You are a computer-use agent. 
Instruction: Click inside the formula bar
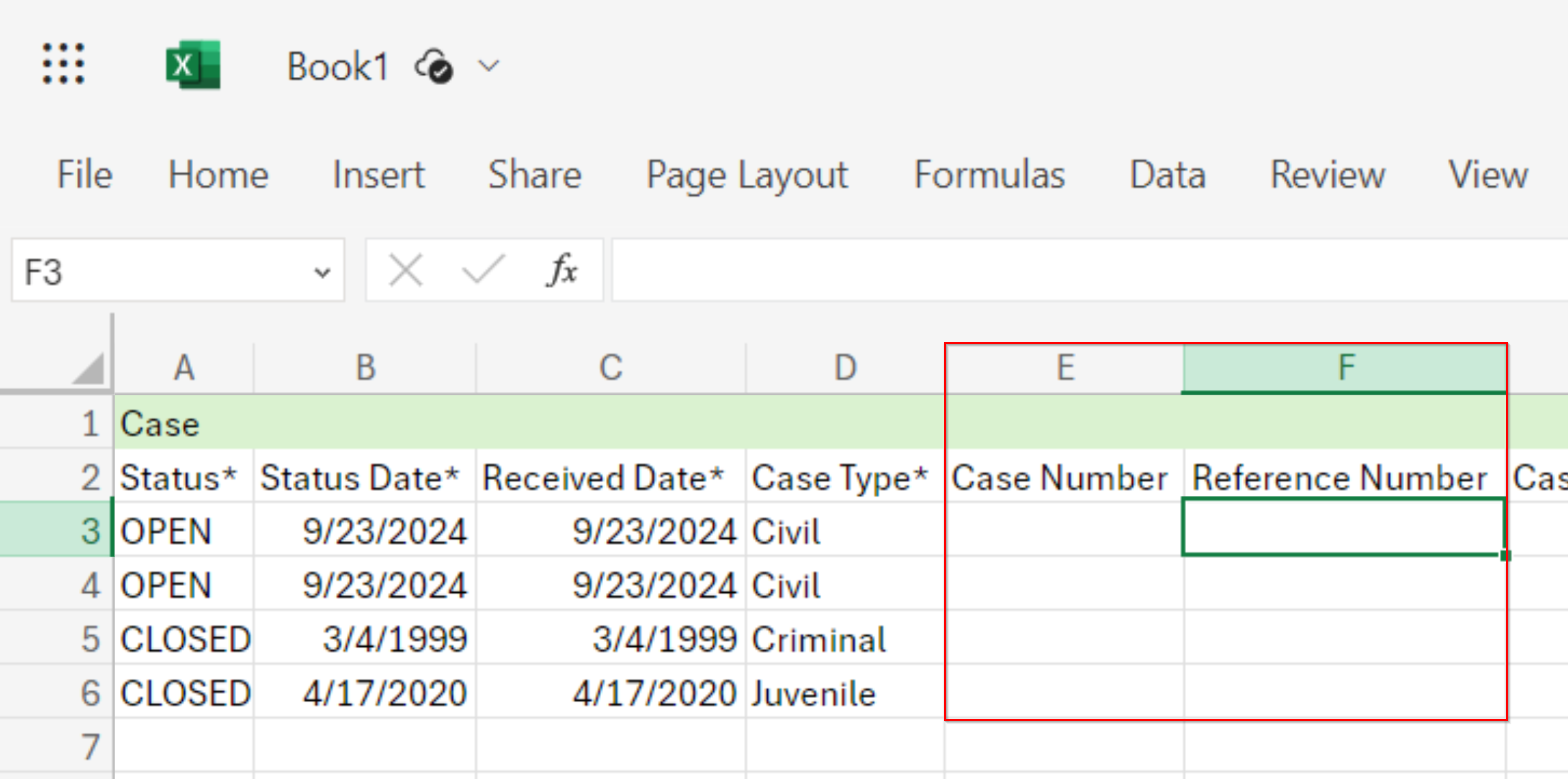tap(1012, 270)
